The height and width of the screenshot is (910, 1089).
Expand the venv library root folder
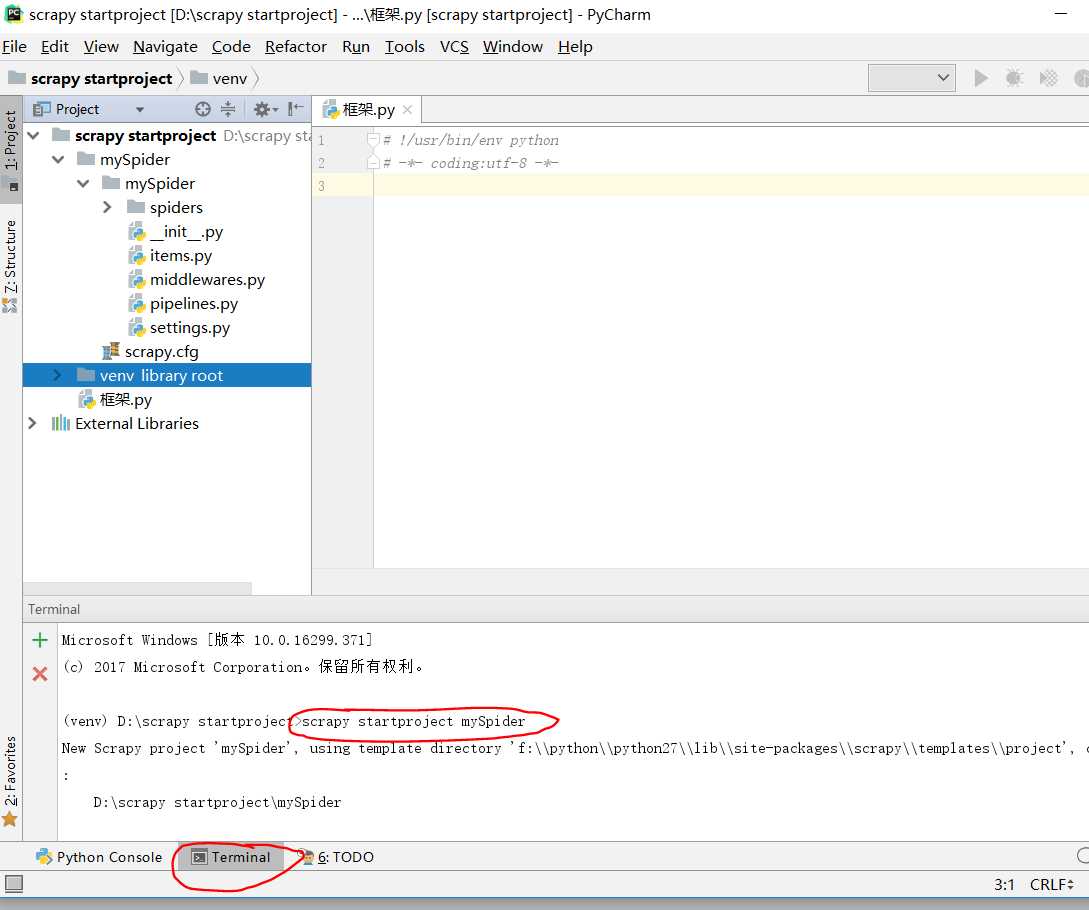(x=57, y=375)
